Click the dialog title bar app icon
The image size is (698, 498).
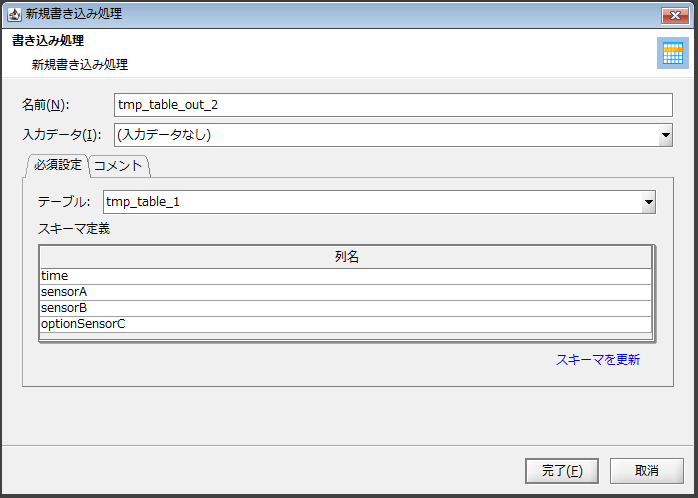click(15, 15)
